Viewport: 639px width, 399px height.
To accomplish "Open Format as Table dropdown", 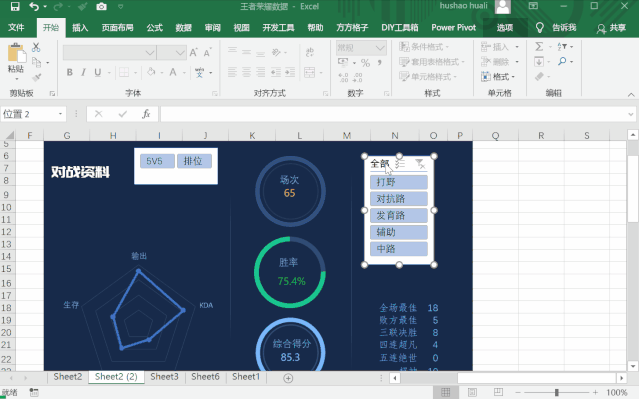I will point(432,62).
